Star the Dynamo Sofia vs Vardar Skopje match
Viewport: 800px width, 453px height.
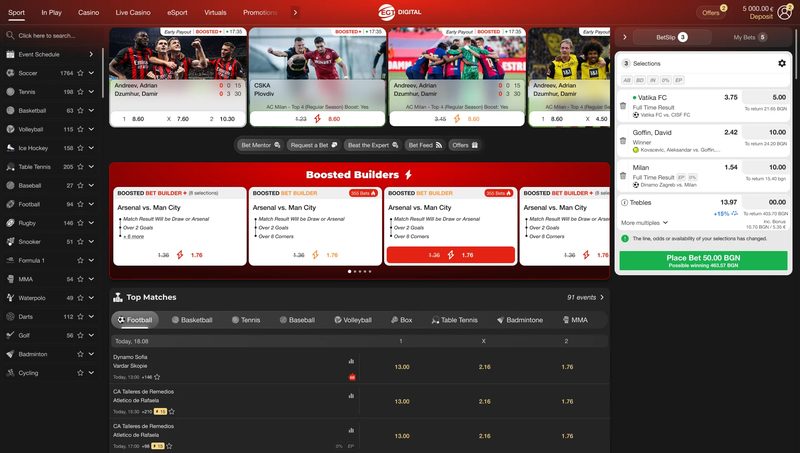(157, 377)
